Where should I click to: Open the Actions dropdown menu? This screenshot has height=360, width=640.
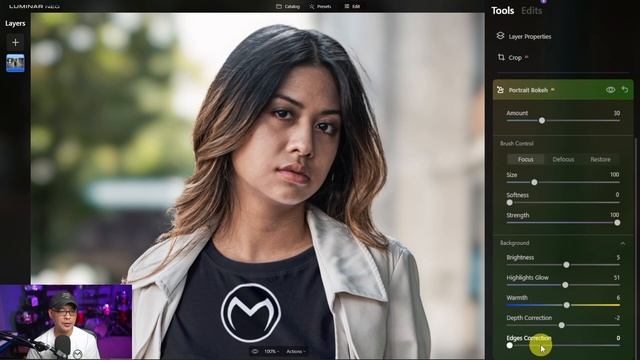[296, 351]
